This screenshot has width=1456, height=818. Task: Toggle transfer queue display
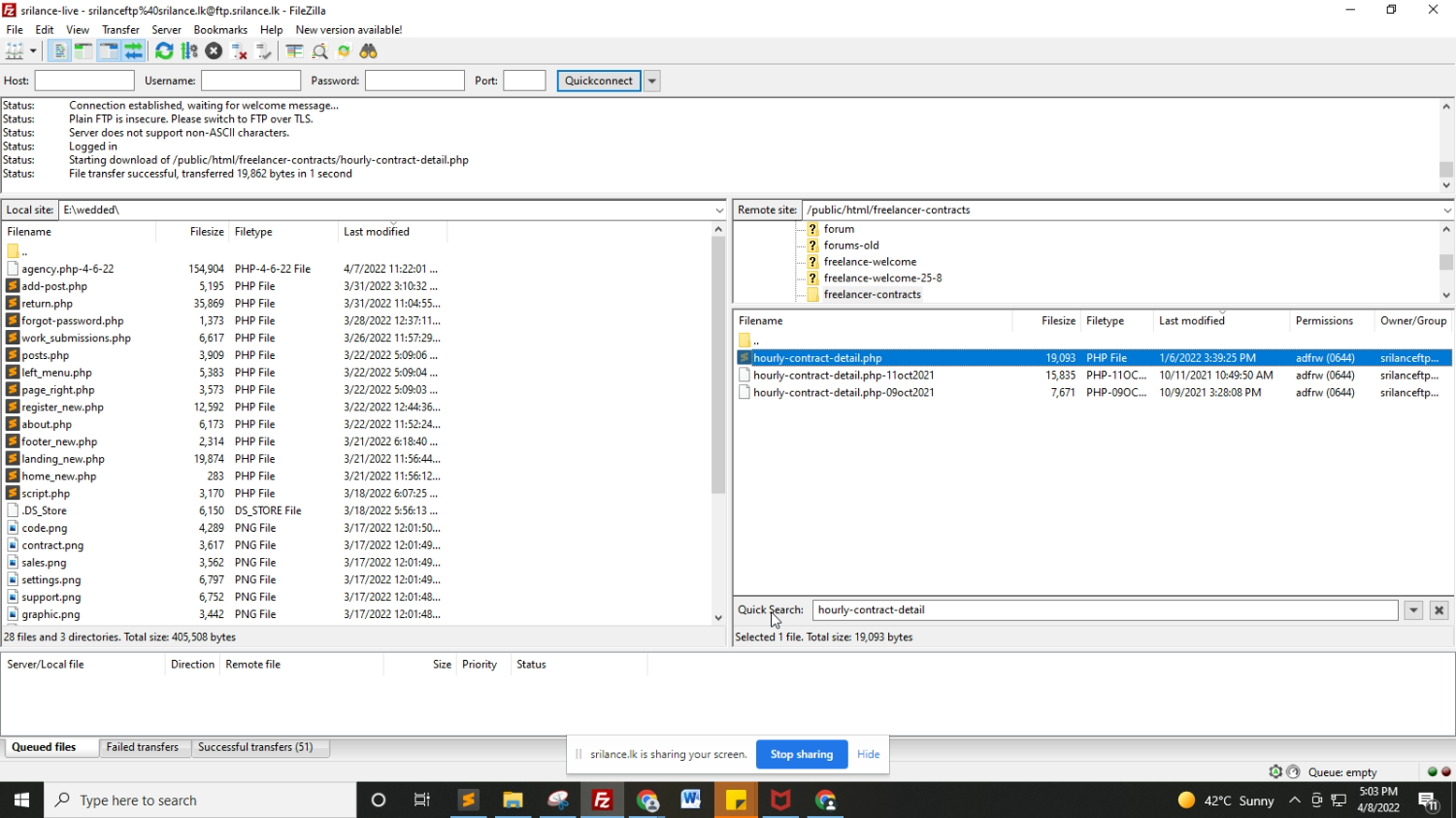[134, 51]
